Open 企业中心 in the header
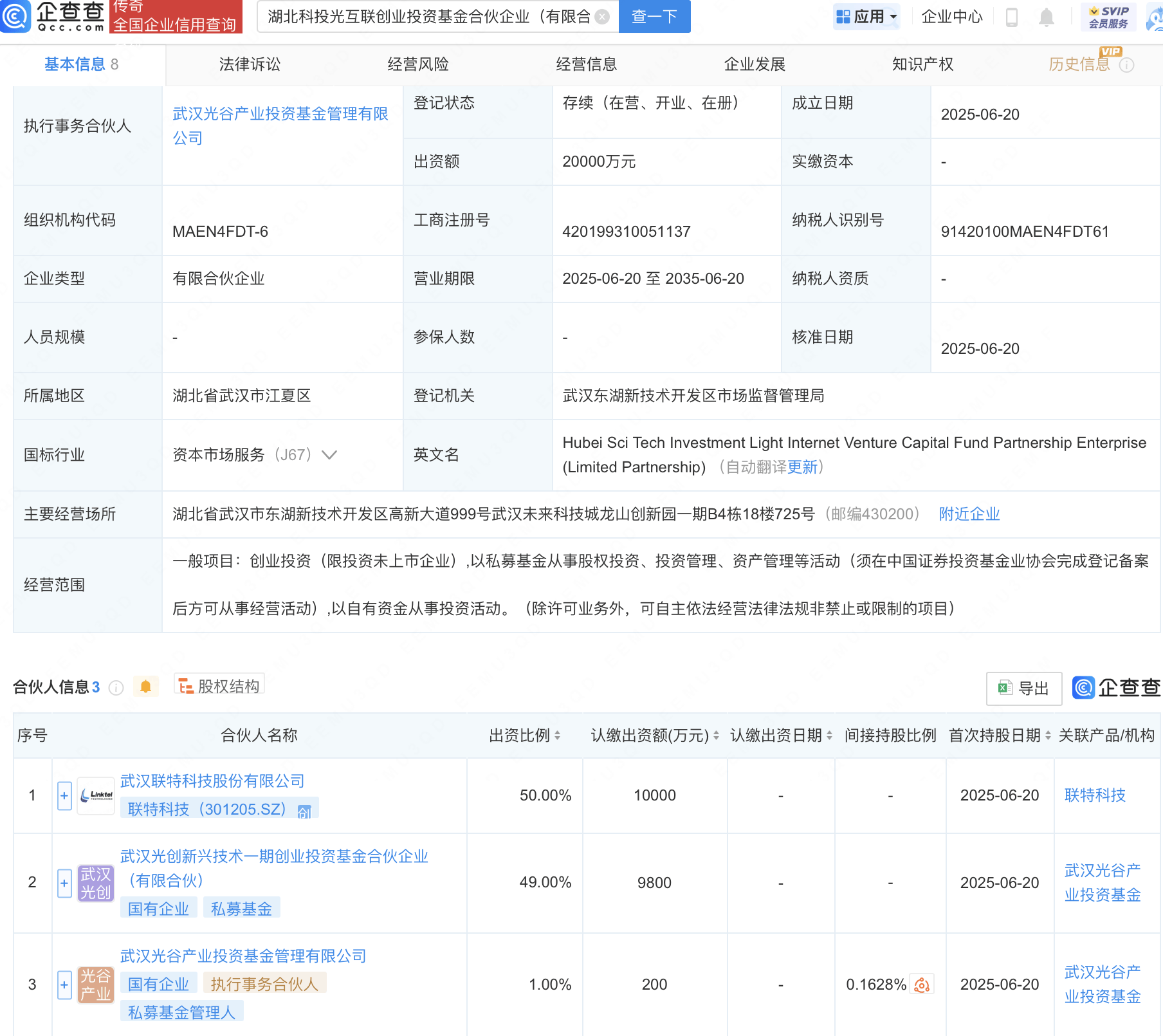Image resolution: width=1163 pixels, height=1036 pixels. (x=952, y=17)
